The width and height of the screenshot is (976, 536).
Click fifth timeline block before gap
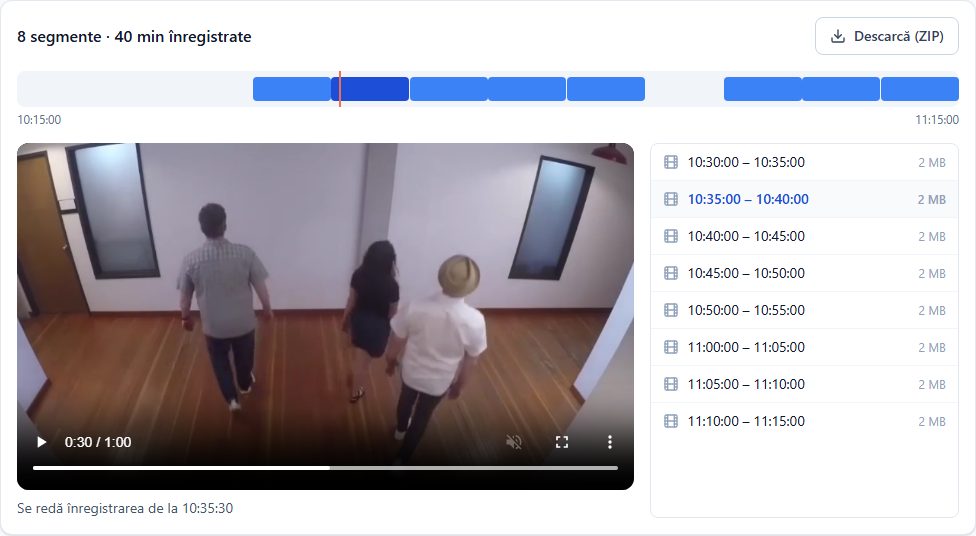[x=606, y=89]
